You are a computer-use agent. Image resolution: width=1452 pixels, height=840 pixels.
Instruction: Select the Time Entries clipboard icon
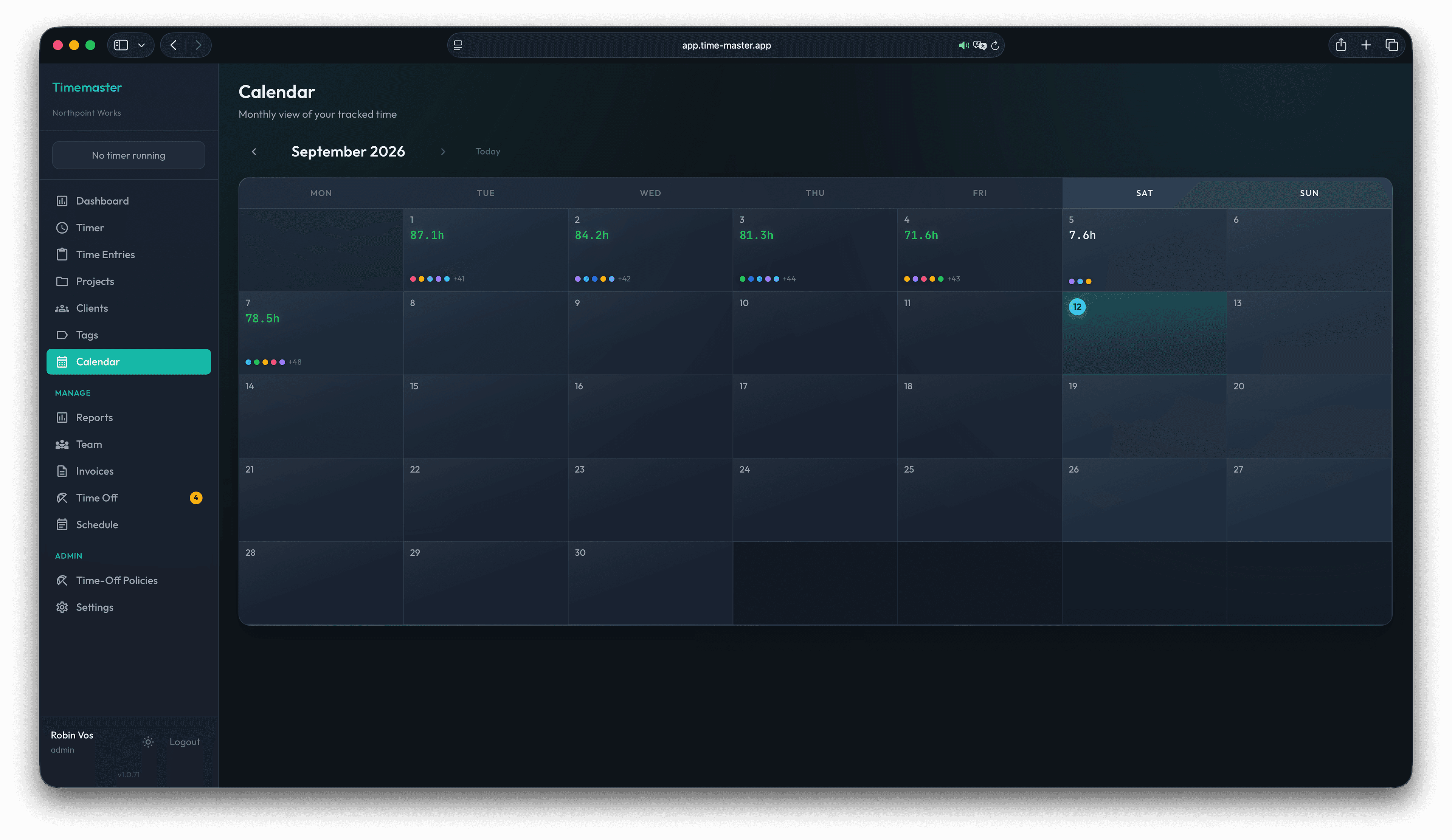(x=62, y=255)
